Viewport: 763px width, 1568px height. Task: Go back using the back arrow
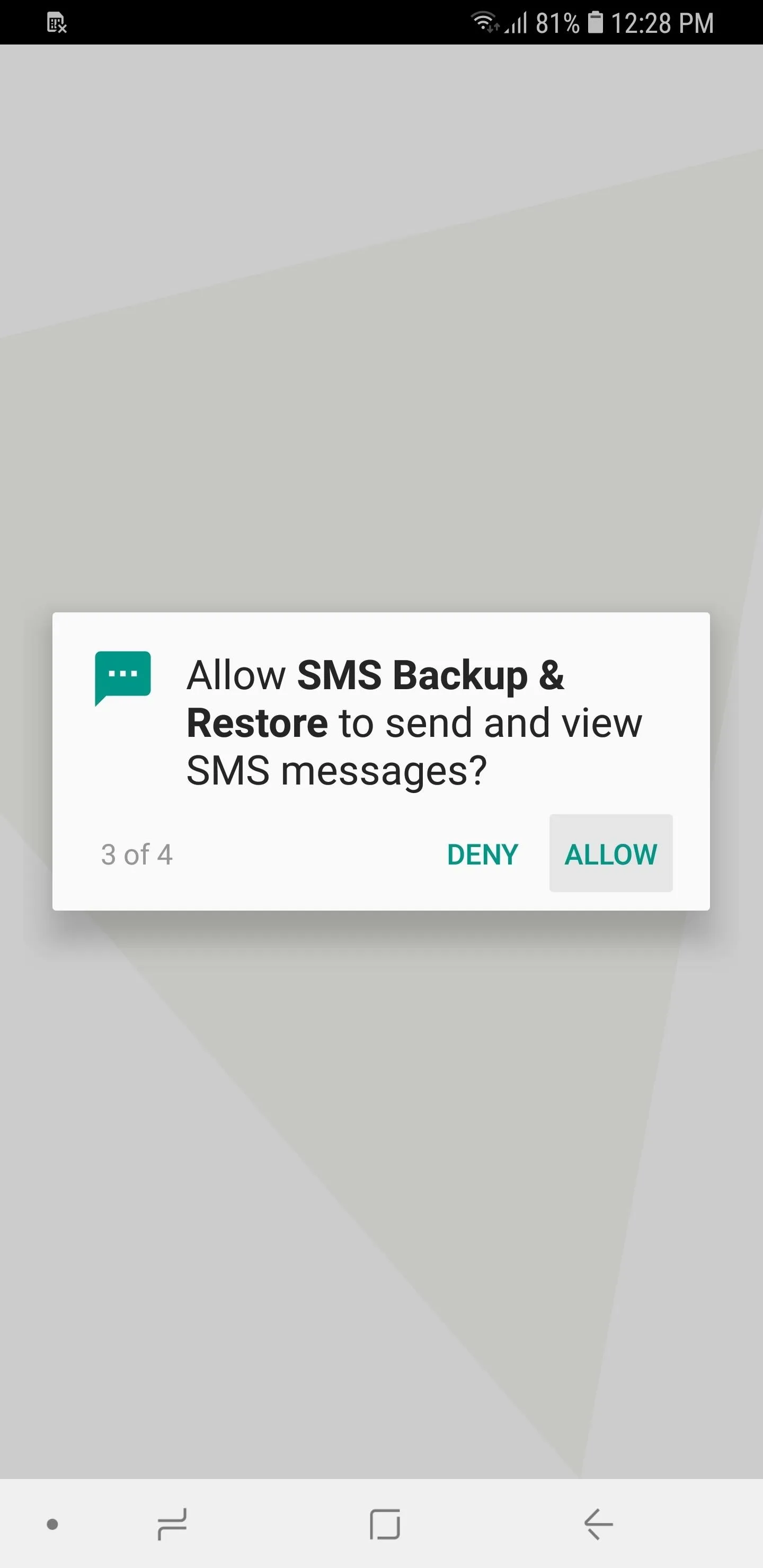[x=598, y=1524]
